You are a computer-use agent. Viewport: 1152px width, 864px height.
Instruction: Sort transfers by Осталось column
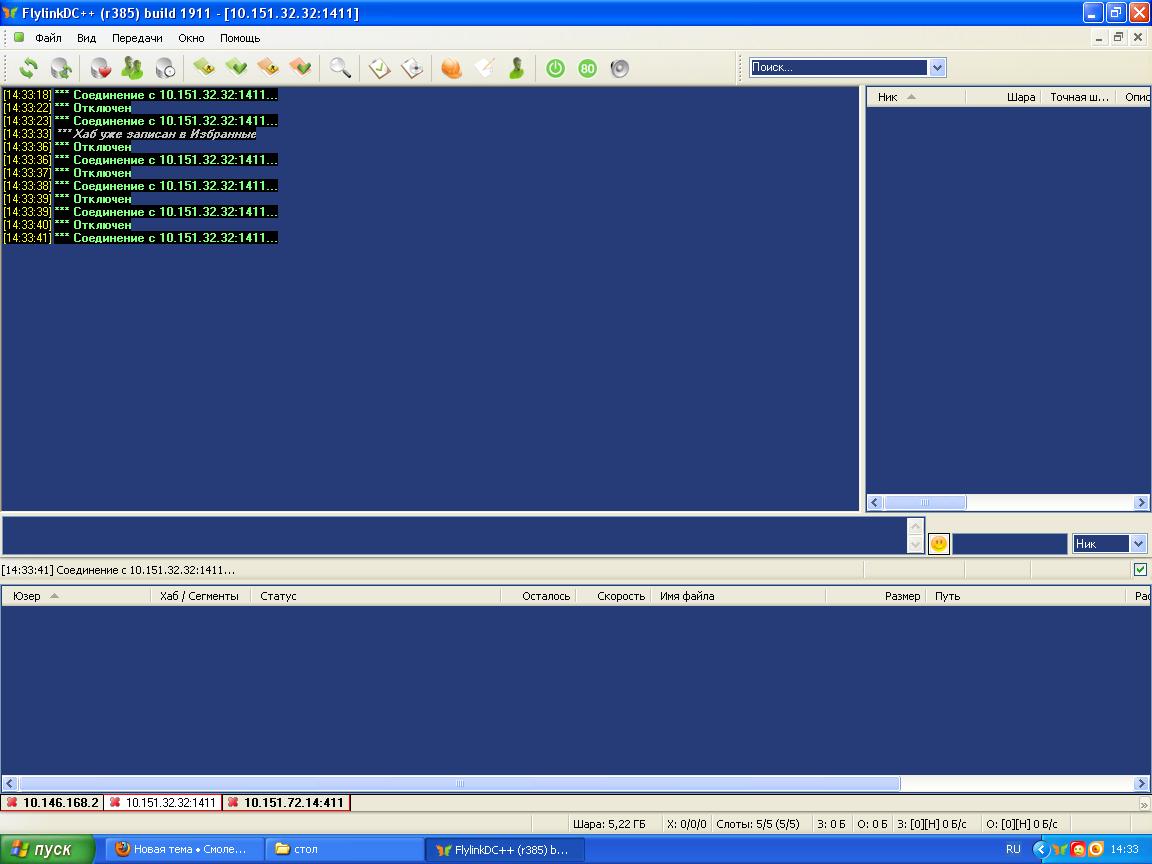(538, 596)
